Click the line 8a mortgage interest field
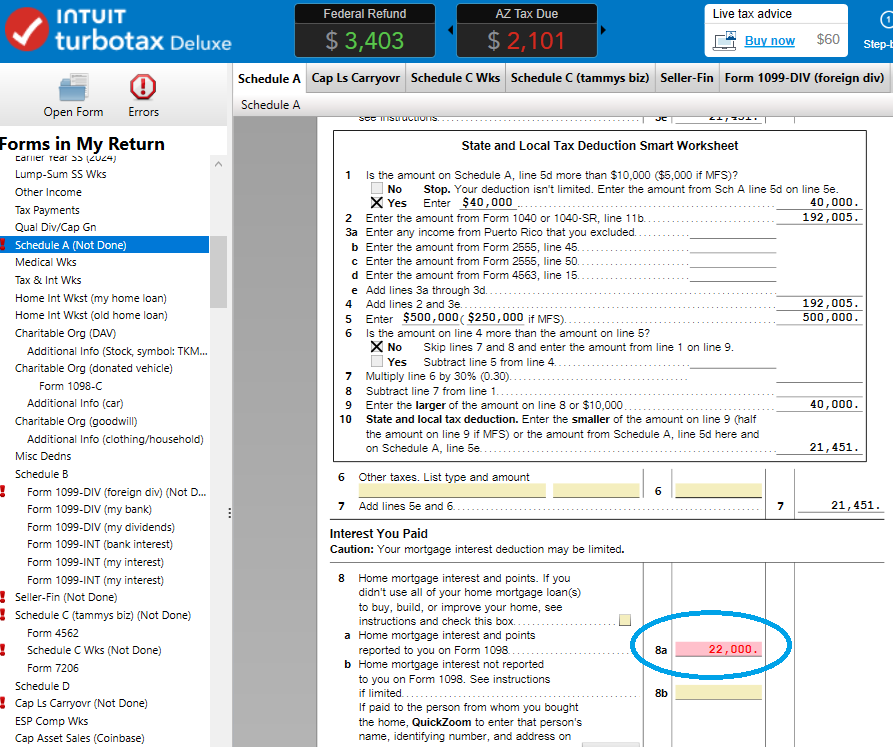893x747 pixels. tap(717, 649)
